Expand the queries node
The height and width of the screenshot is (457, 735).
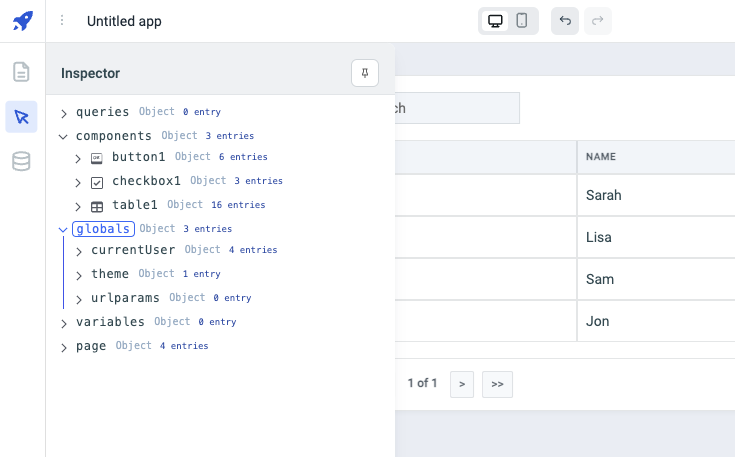pos(64,113)
